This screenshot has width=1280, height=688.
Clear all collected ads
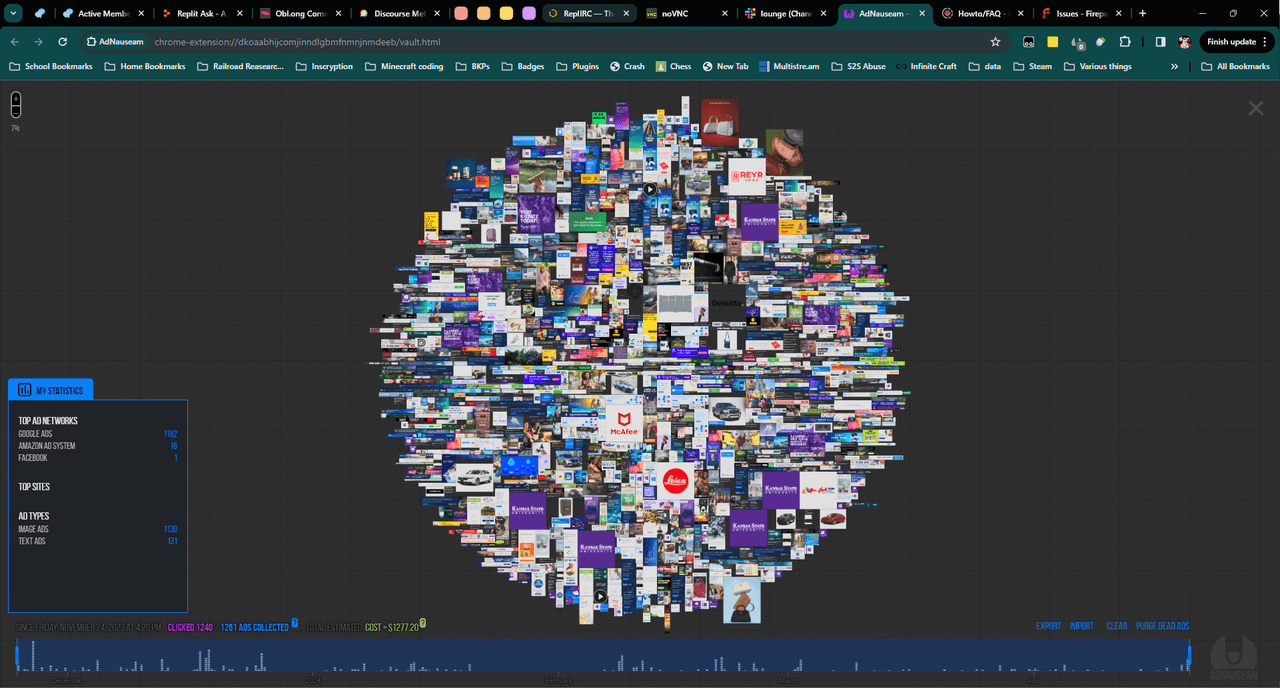click(1116, 626)
